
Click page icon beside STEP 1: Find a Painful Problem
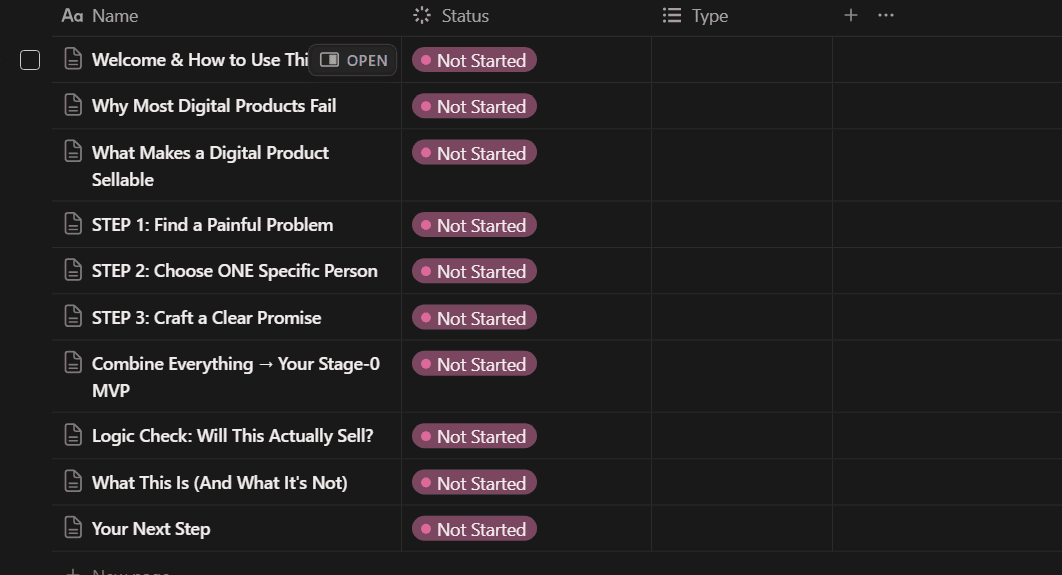pyautogui.click(x=73, y=224)
